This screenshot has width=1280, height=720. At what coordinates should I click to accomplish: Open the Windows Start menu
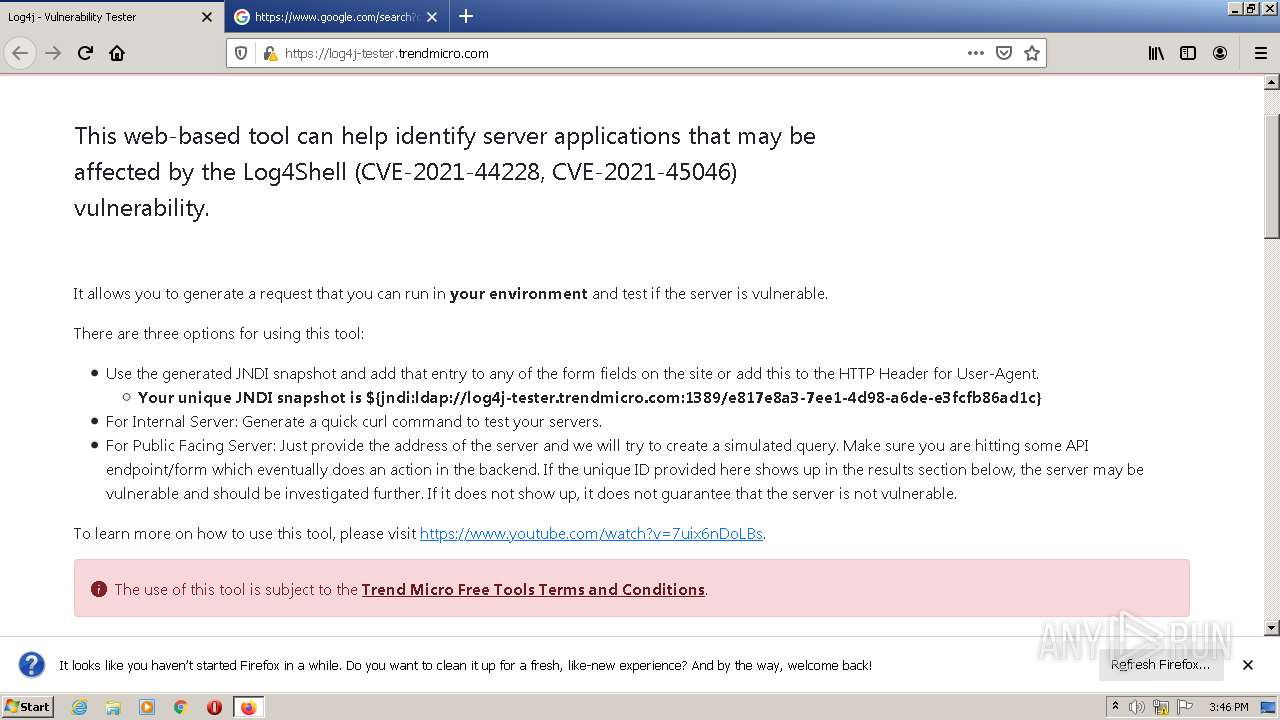click(x=27, y=706)
